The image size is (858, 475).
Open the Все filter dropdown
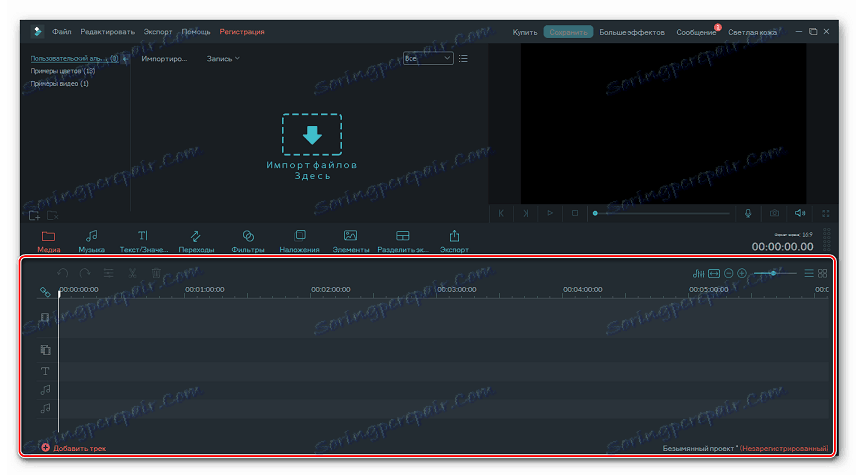pyautogui.click(x=428, y=59)
